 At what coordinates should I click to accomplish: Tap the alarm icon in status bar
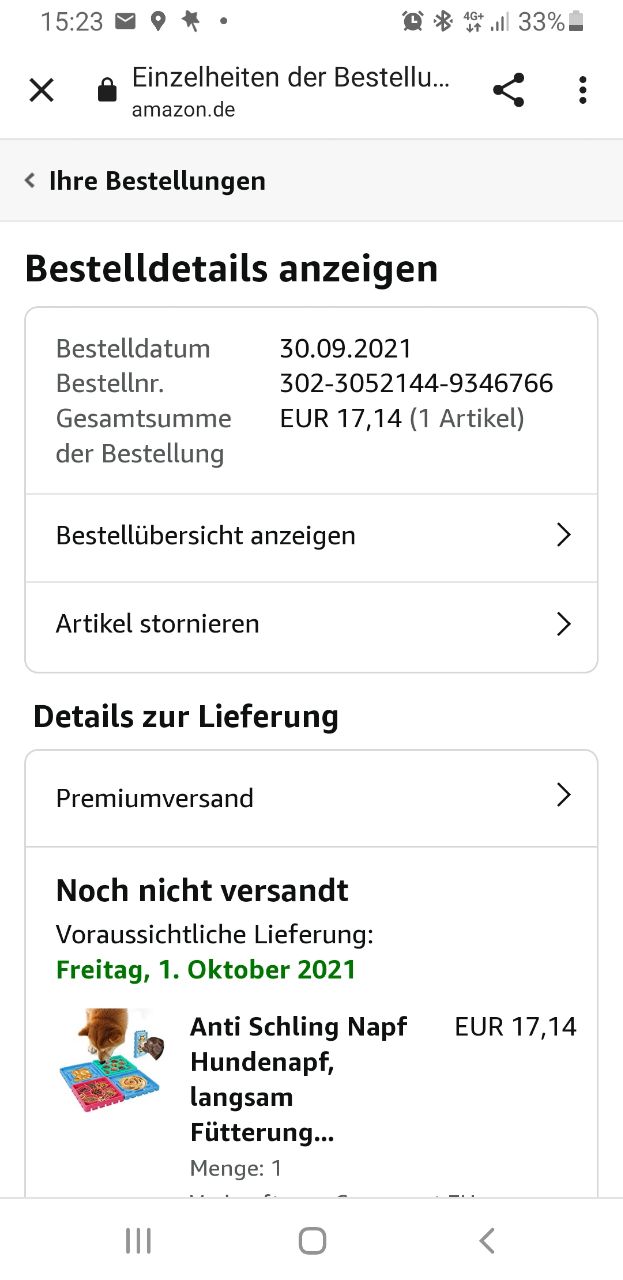point(412,21)
